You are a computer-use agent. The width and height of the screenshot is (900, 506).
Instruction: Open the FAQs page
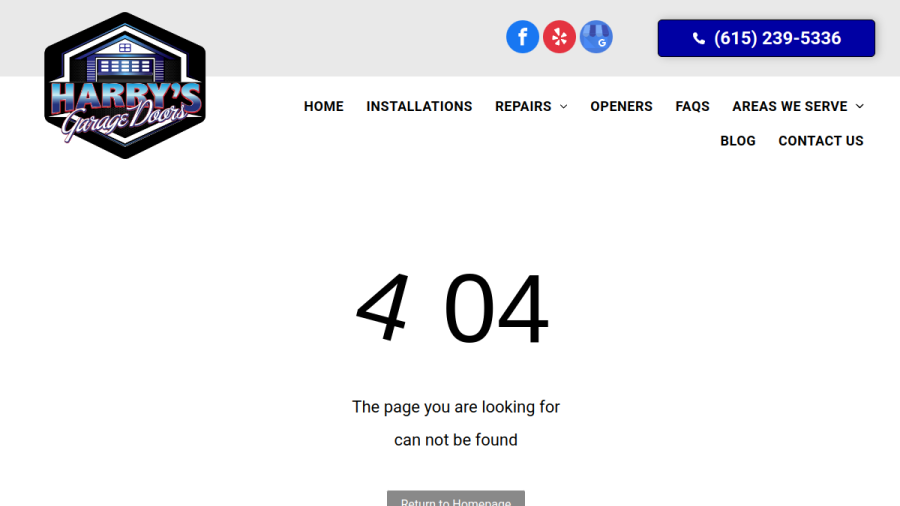692,107
